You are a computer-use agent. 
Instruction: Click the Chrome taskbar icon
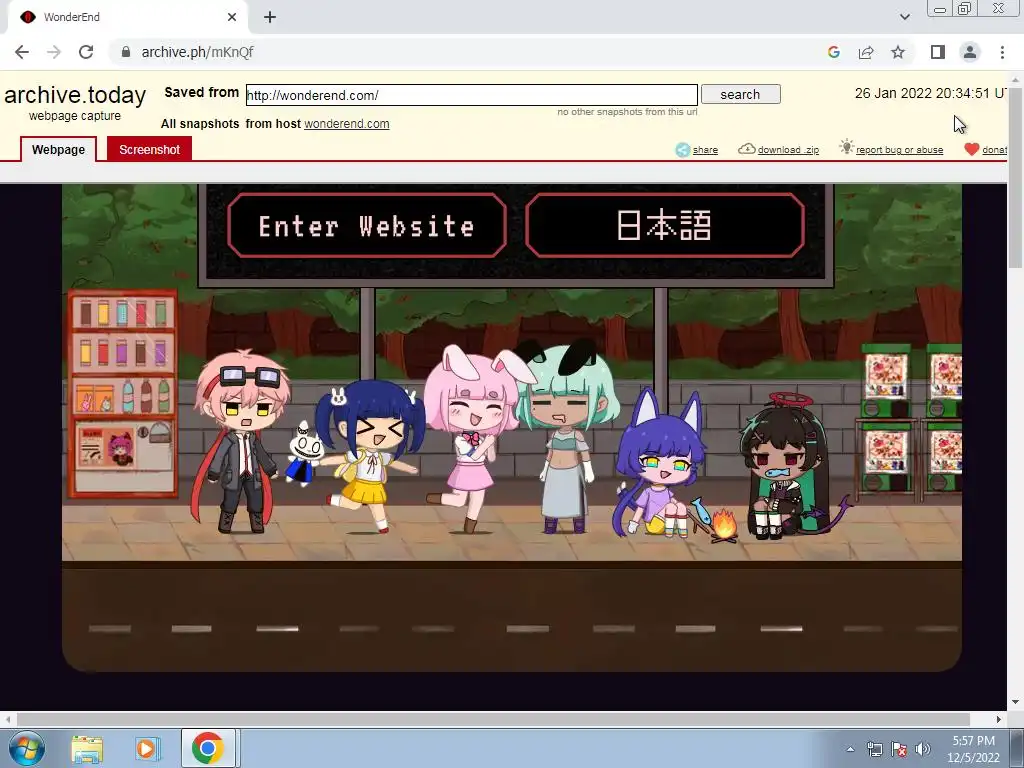208,748
